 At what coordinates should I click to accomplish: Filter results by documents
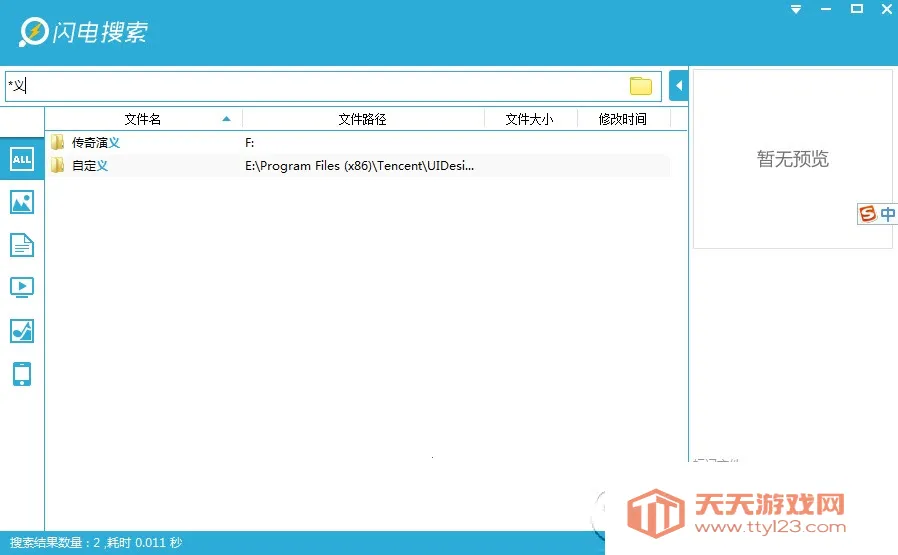tap(22, 245)
